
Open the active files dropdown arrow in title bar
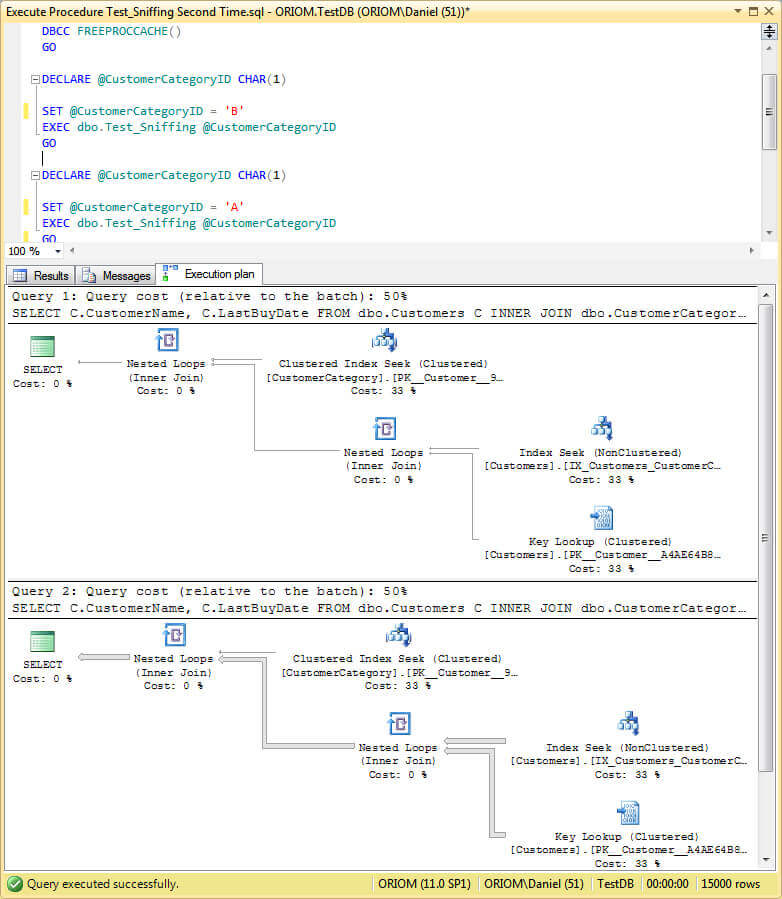(737, 11)
